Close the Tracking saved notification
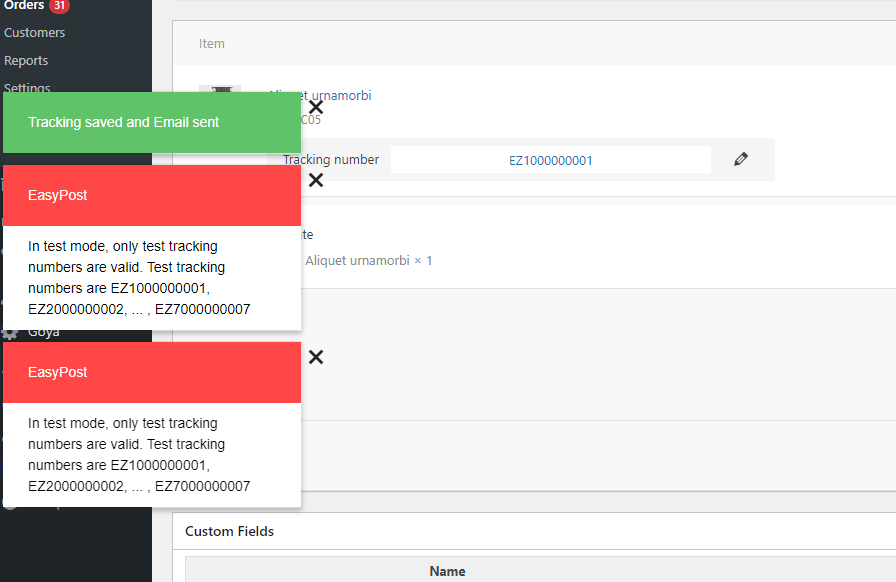 pyautogui.click(x=315, y=107)
